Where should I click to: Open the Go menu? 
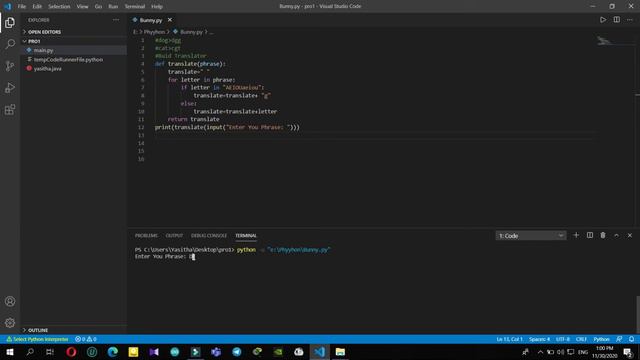[98, 7]
